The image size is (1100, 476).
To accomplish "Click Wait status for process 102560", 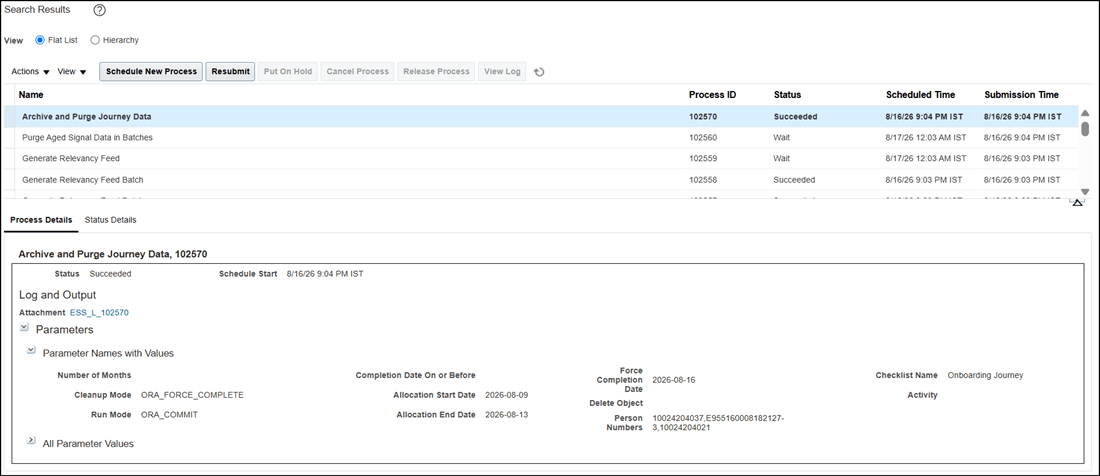I will [782, 137].
